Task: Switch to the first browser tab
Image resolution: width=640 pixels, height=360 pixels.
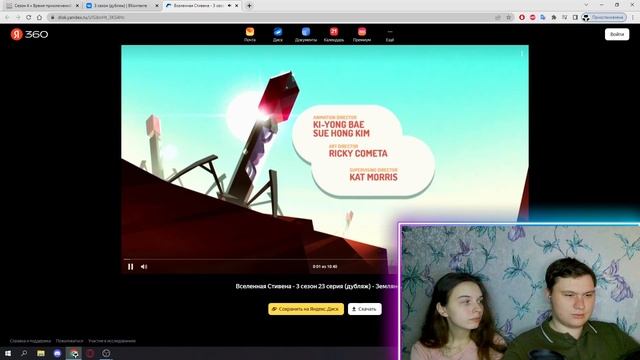Action: pos(42,6)
